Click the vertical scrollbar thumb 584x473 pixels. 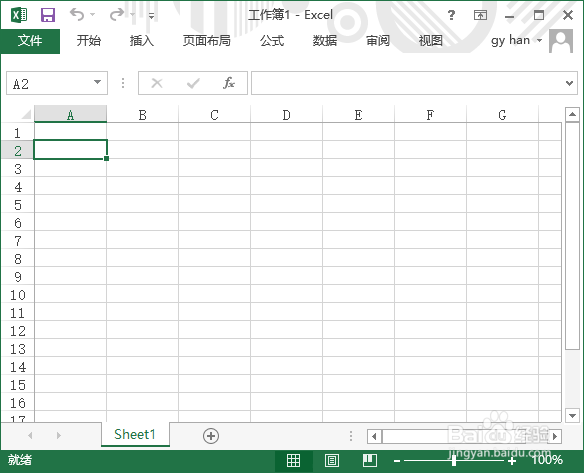point(572,235)
